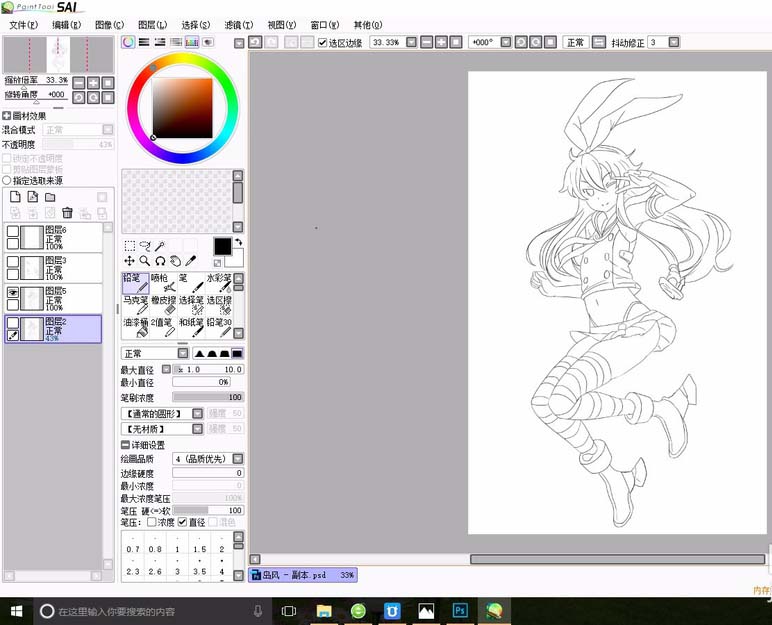Screen dimensions: 772x625
Task: Create a new layer folder
Action: click(50, 197)
